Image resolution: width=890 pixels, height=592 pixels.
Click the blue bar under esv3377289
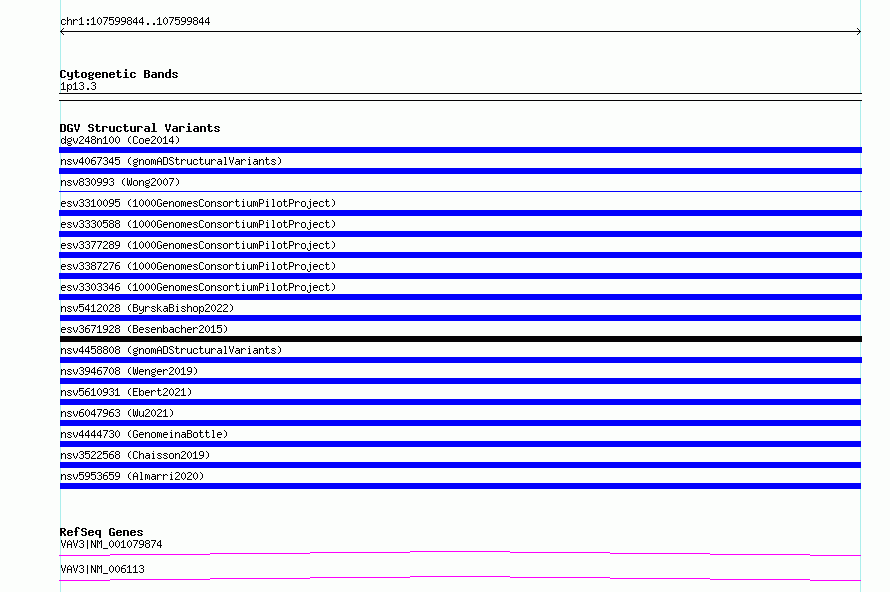click(460, 255)
